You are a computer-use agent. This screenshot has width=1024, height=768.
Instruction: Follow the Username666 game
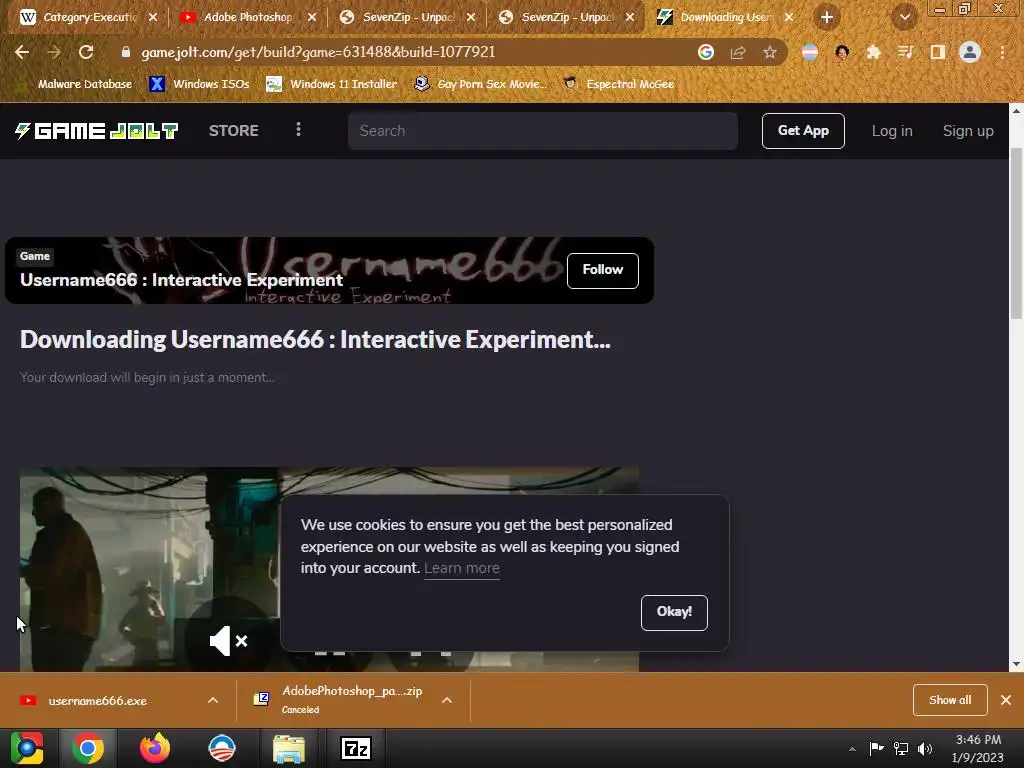tap(602, 270)
